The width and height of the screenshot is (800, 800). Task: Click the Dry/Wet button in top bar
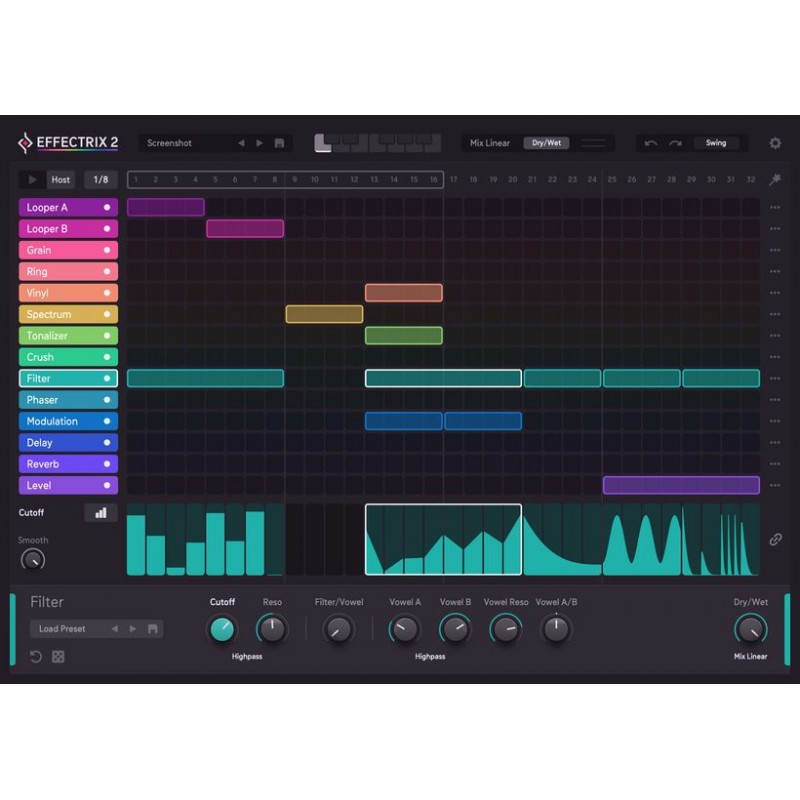click(x=546, y=143)
